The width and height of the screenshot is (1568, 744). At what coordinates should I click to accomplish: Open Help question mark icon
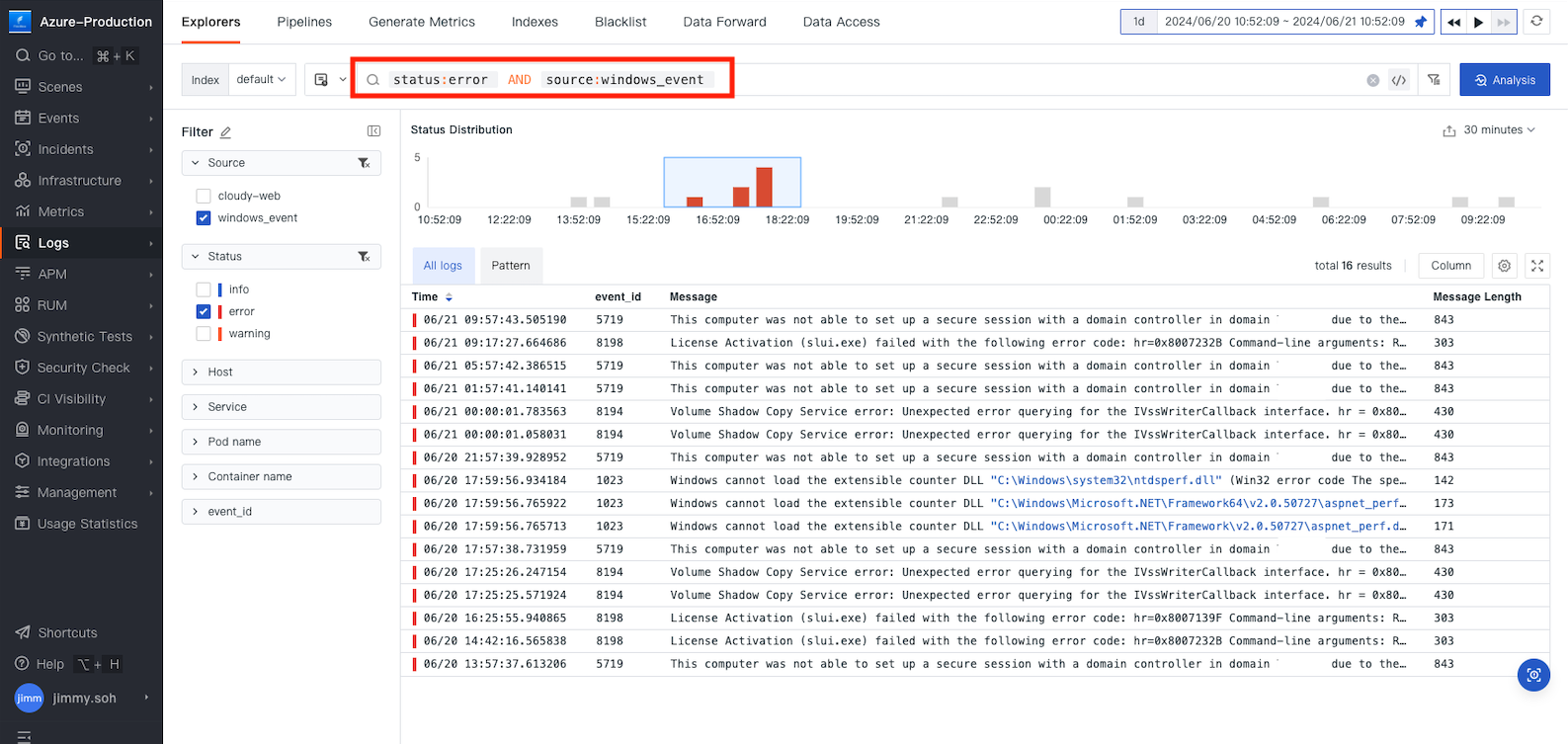pyautogui.click(x=22, y=664)
